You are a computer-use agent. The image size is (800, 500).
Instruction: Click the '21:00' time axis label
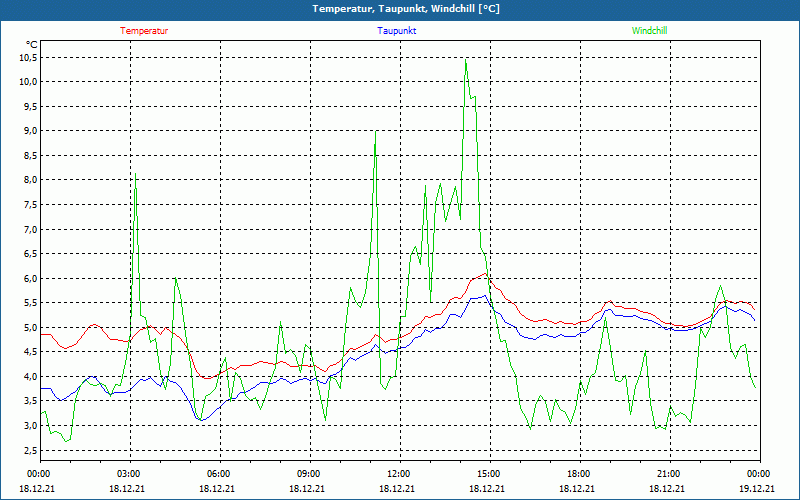coord(669,474)
